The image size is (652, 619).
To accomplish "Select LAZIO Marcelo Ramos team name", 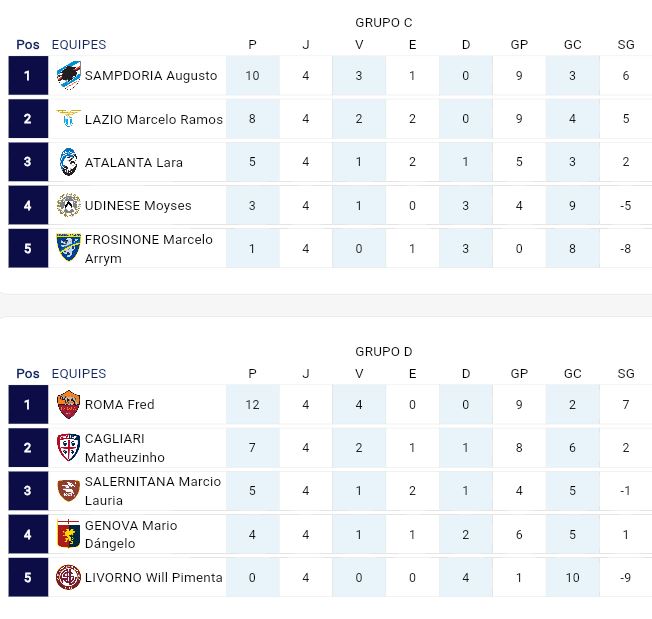I will click(154, 119).
